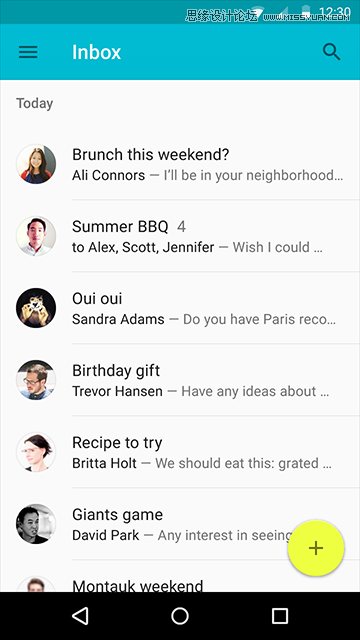Tap the Inbox title in app bar

96,52
